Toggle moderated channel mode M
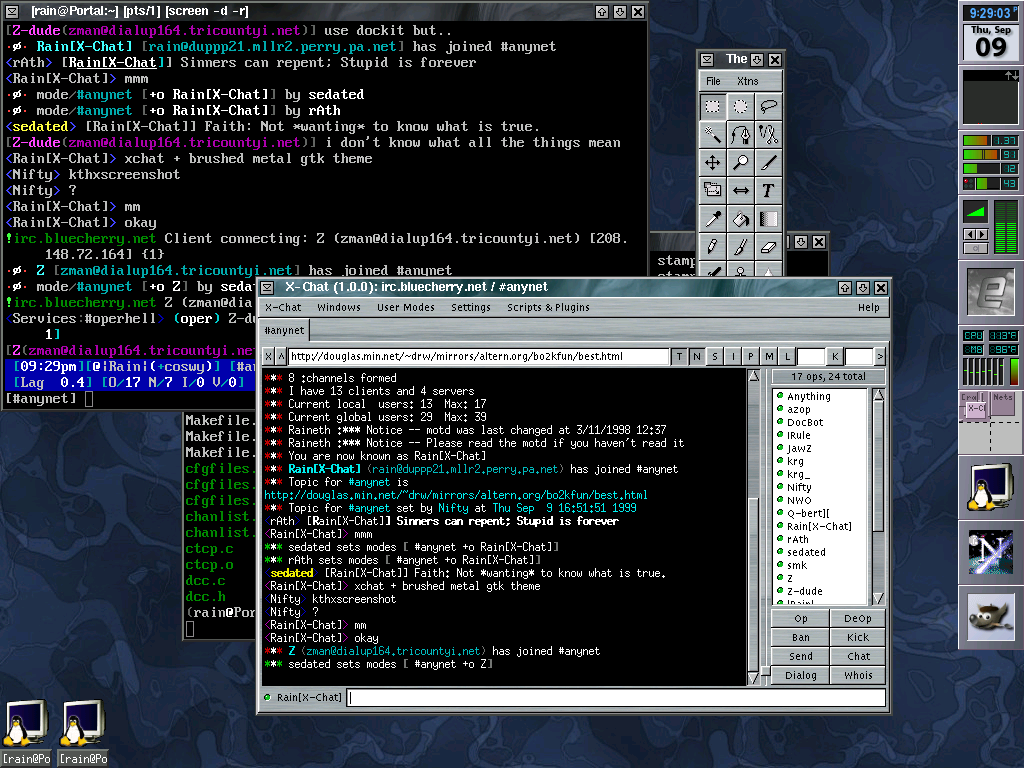Image resolution: width=1024 pixels, height=768 pixels. 769,356
